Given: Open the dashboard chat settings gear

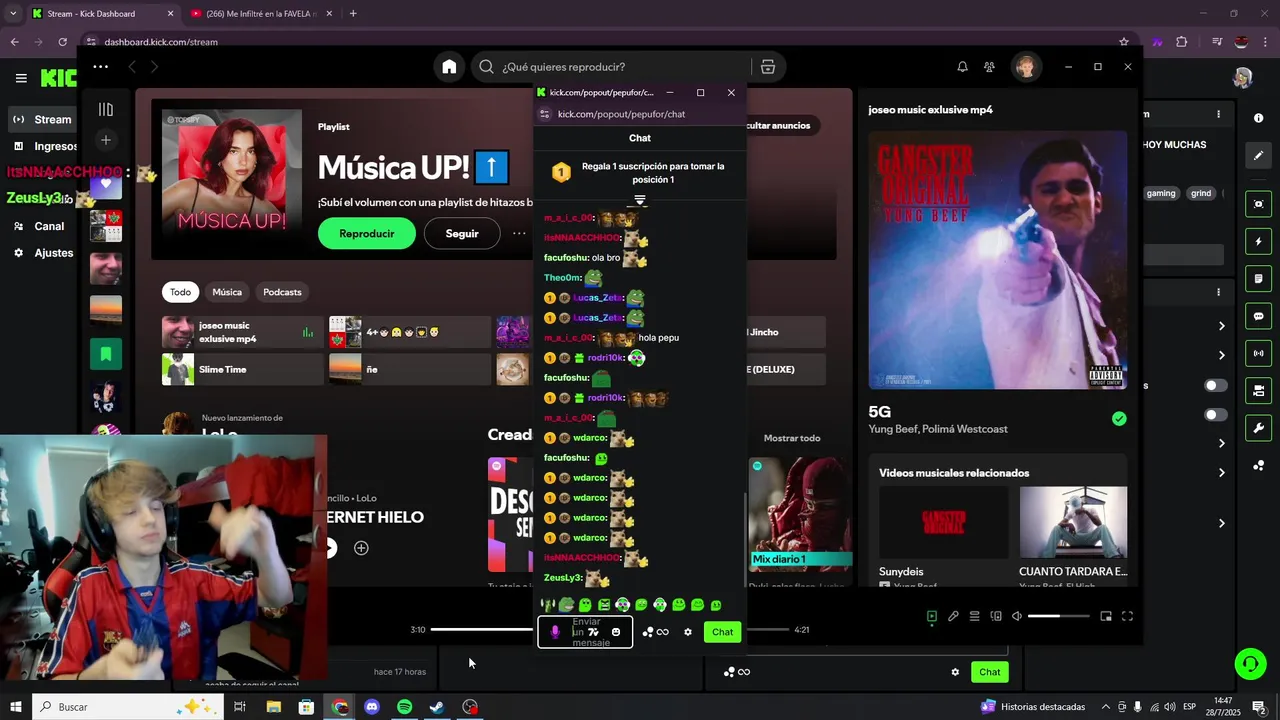Looking at the screenshot, I should 955,672.
